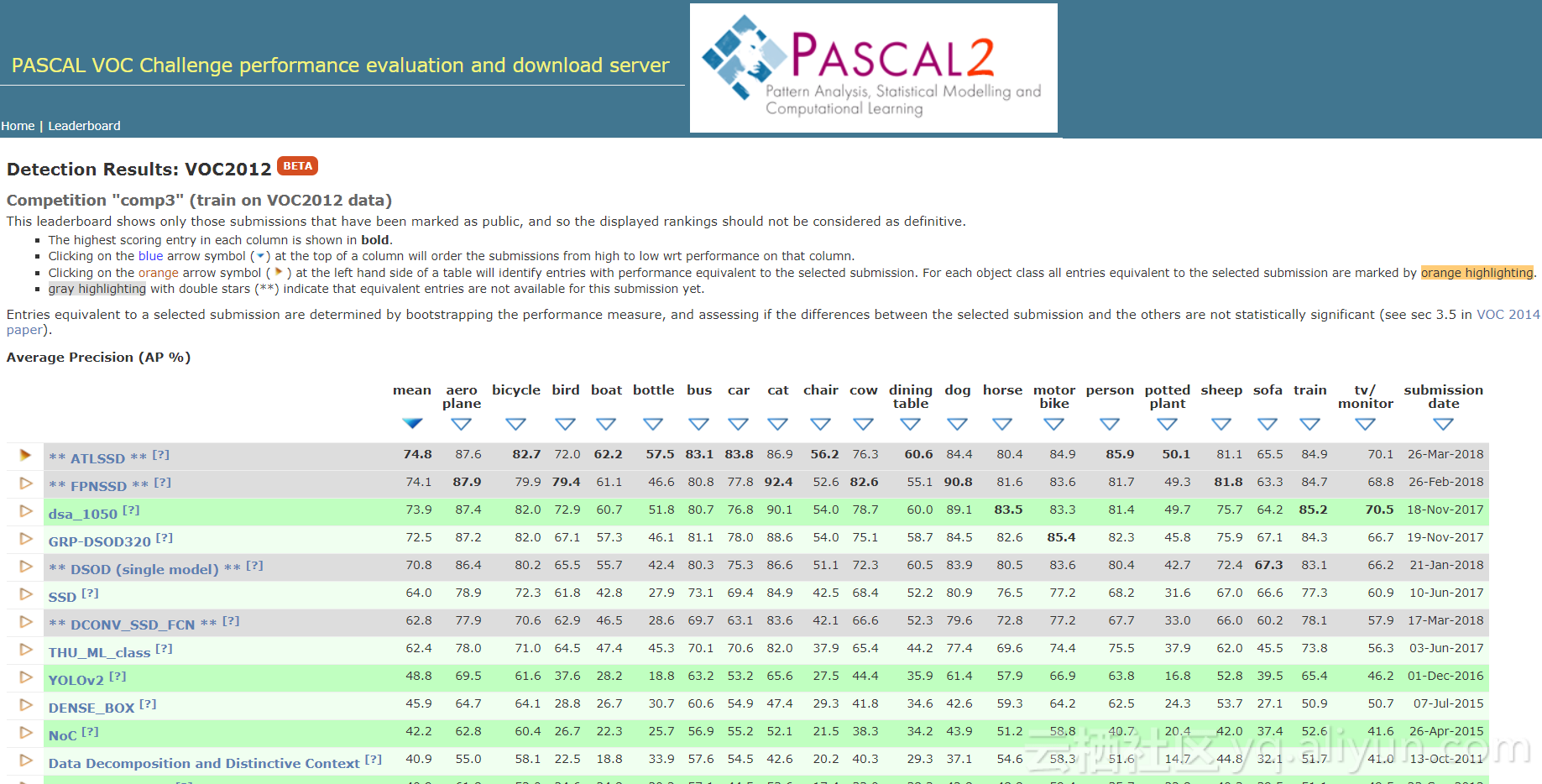Open YOLOv2 submission details
This screenshot has height=784, width=1542.
click(76, 680)
